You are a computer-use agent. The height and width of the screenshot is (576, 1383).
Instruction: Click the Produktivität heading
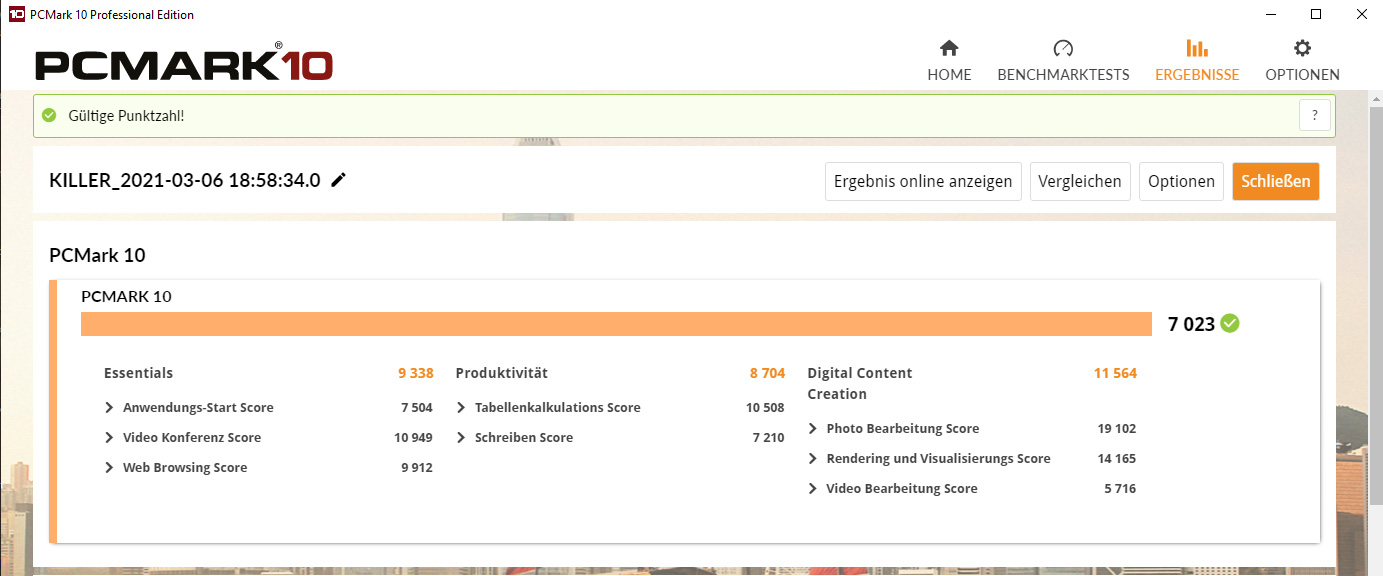coord(502,373)
